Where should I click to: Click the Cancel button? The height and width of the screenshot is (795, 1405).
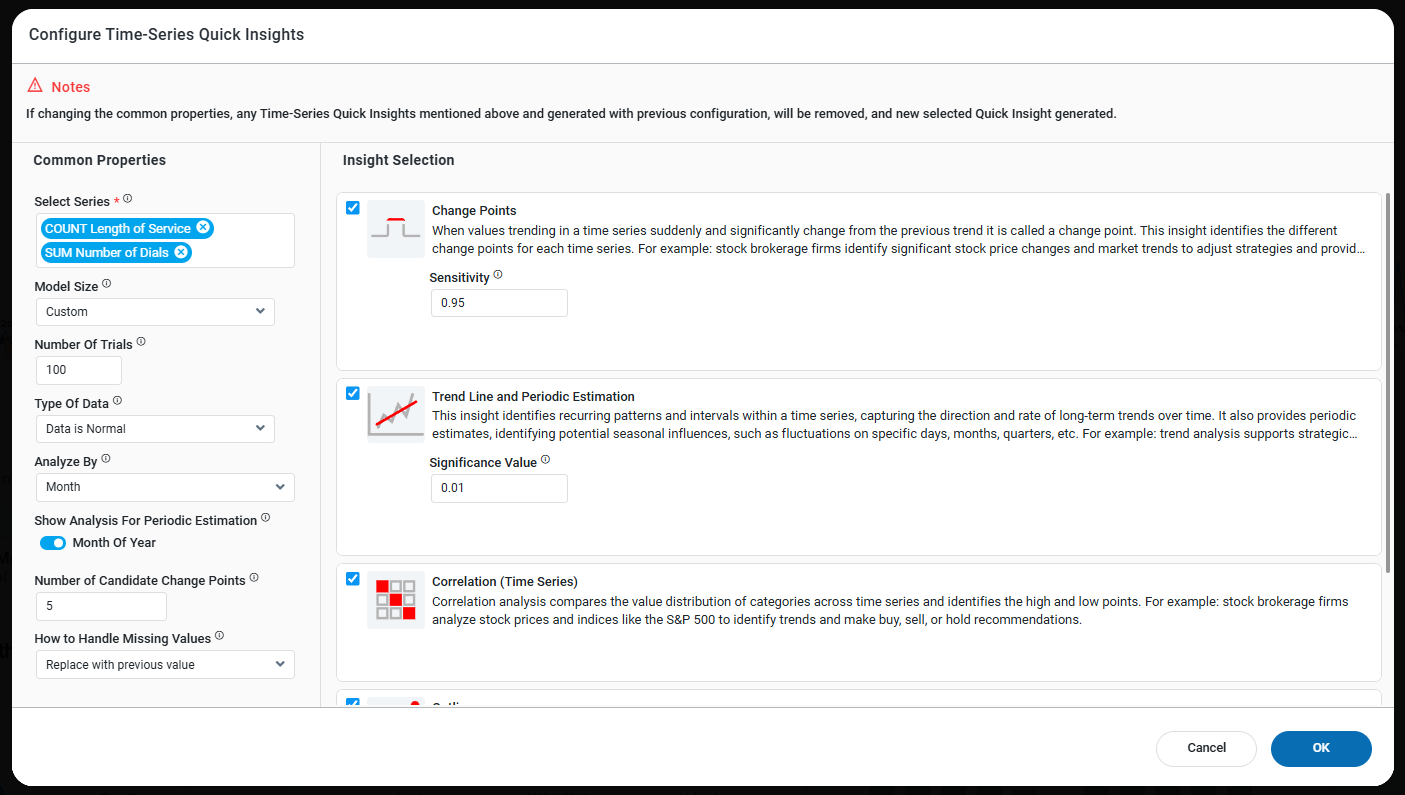[x=1206, y=748]
